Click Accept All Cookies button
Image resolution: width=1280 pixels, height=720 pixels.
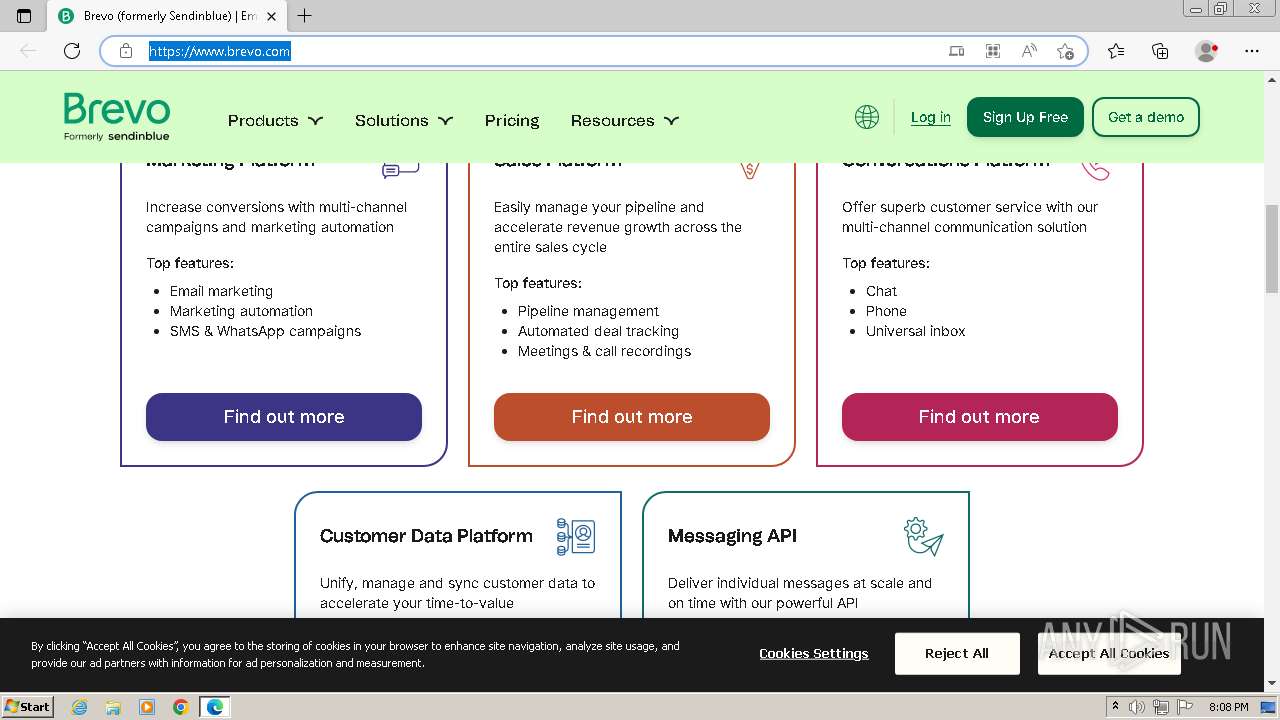coord(1109,653)
